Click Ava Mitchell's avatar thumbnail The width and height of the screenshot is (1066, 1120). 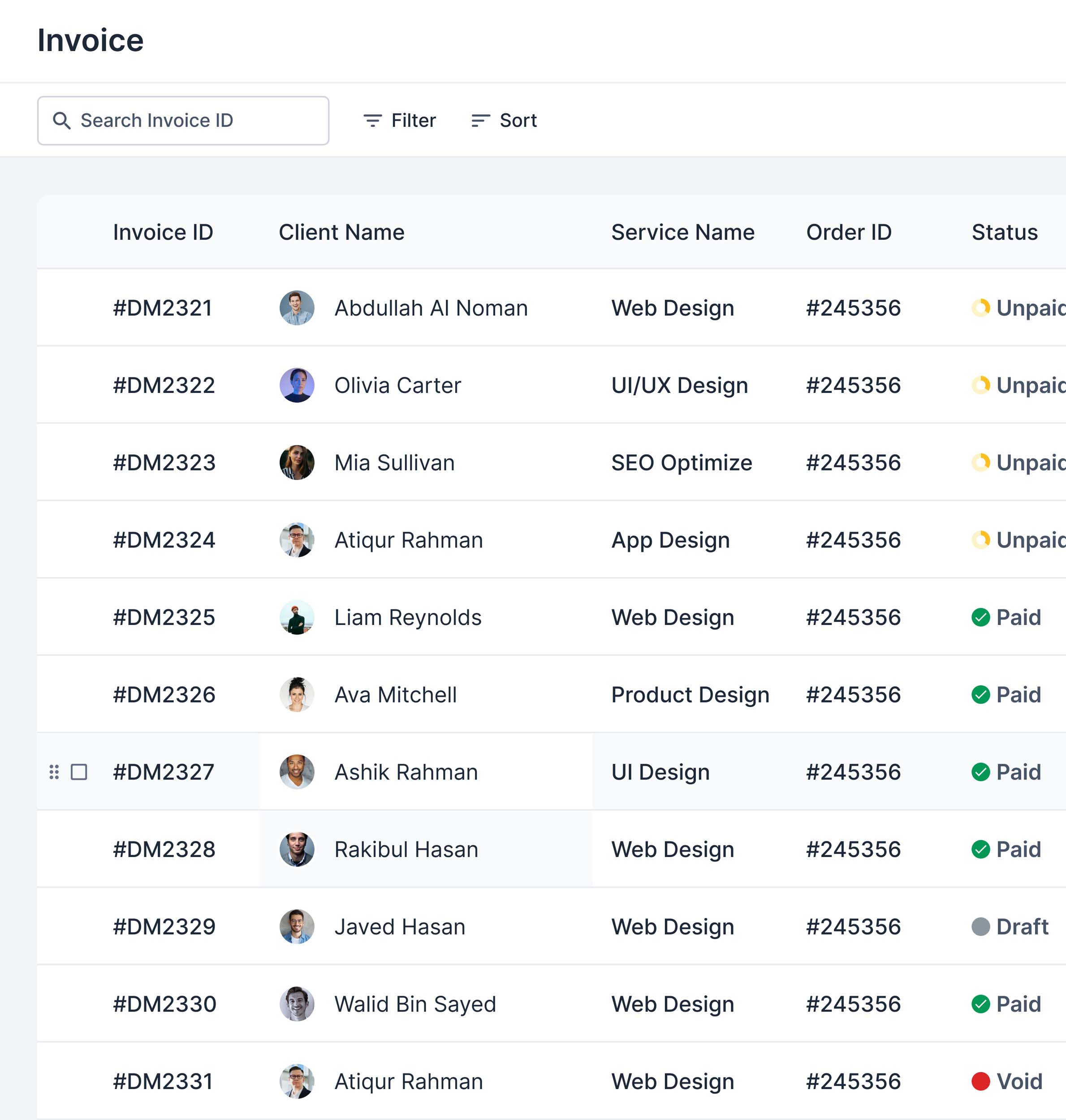(x=297, y=694)
